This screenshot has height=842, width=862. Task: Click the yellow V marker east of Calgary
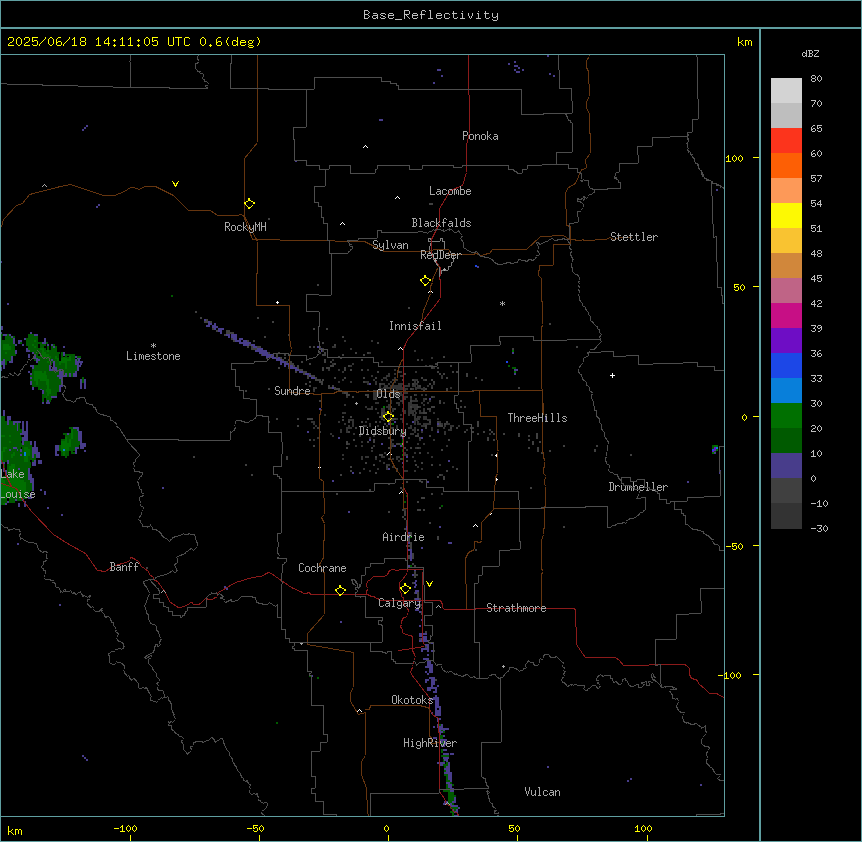(429, 584)
